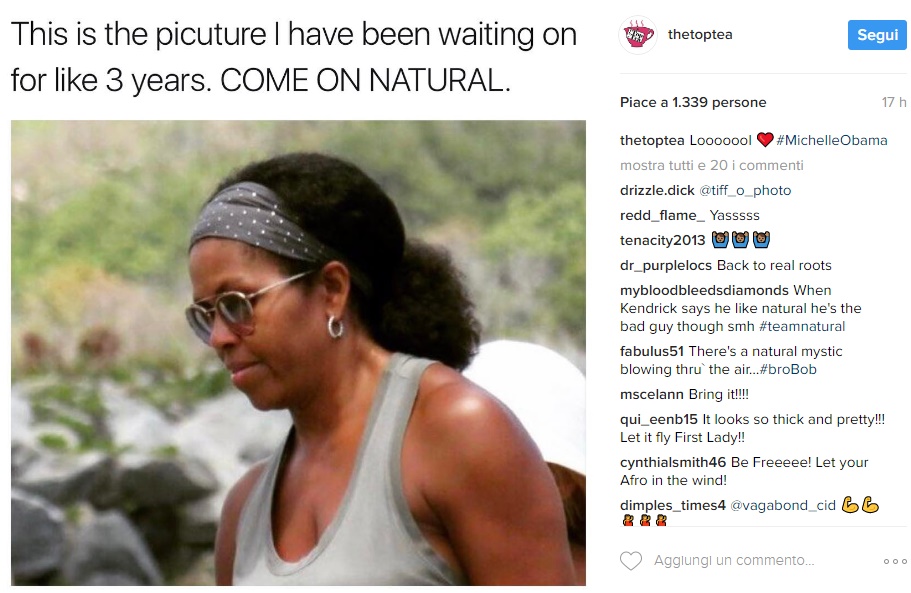This screenshot has width=911, height=593.
Task: Open drizzle.dick commenter profile
Action: pyautogui.click(x=657, y=191)
